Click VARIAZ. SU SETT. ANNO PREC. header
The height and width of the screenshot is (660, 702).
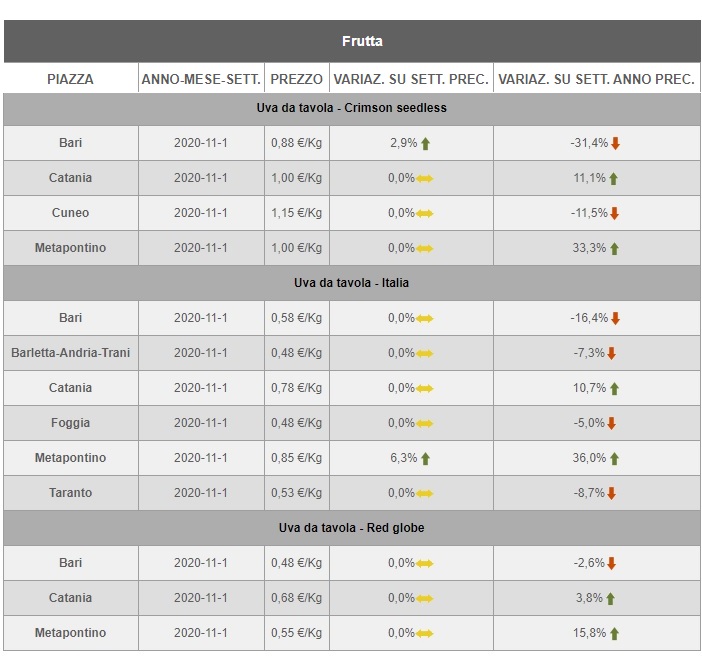pos(596,79)
